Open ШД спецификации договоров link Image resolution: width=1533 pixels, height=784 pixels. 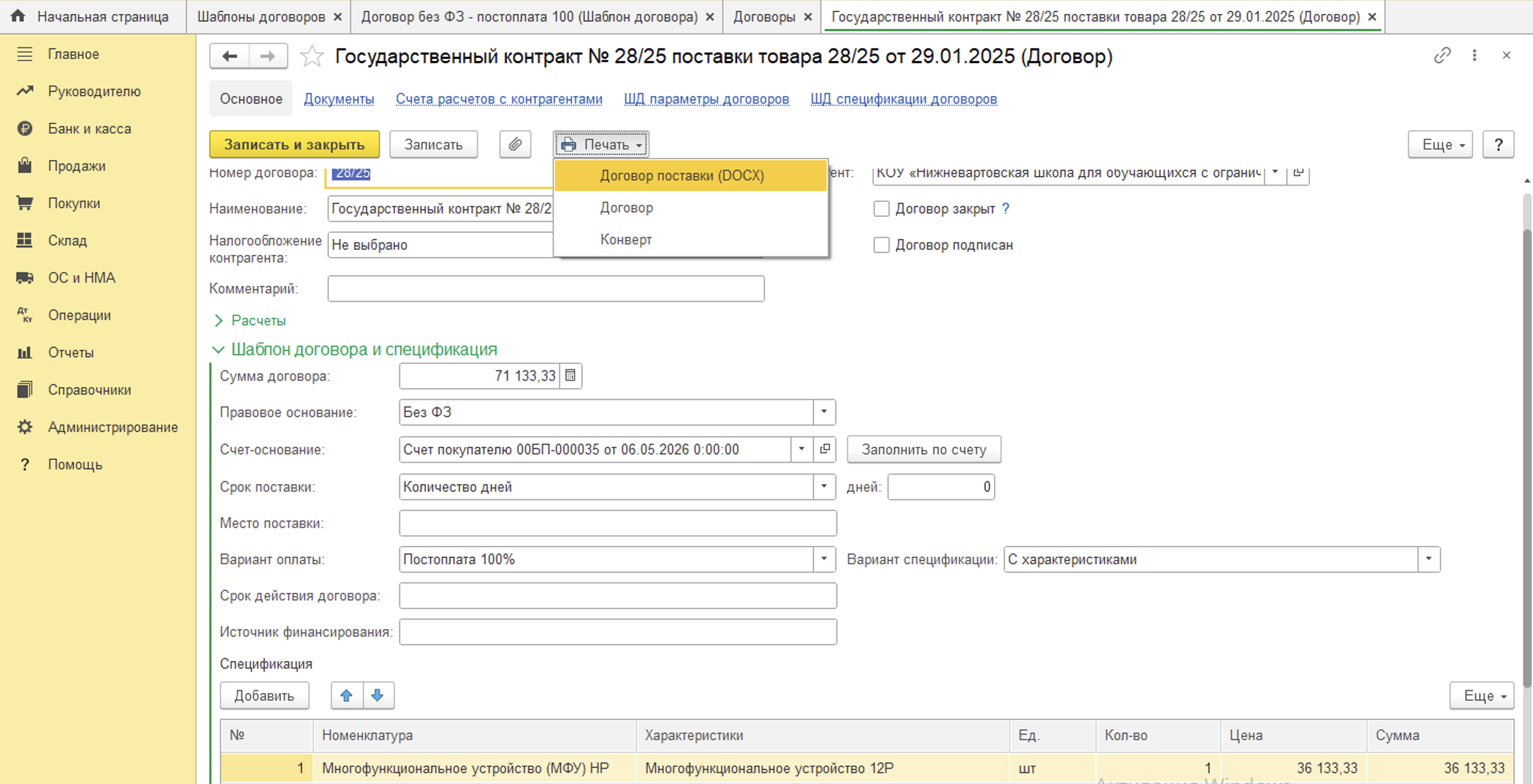tap(904, 99)
